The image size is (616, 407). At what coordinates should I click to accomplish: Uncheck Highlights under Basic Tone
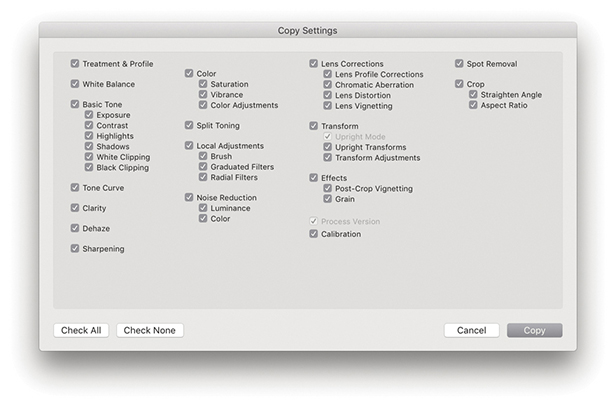89,136
